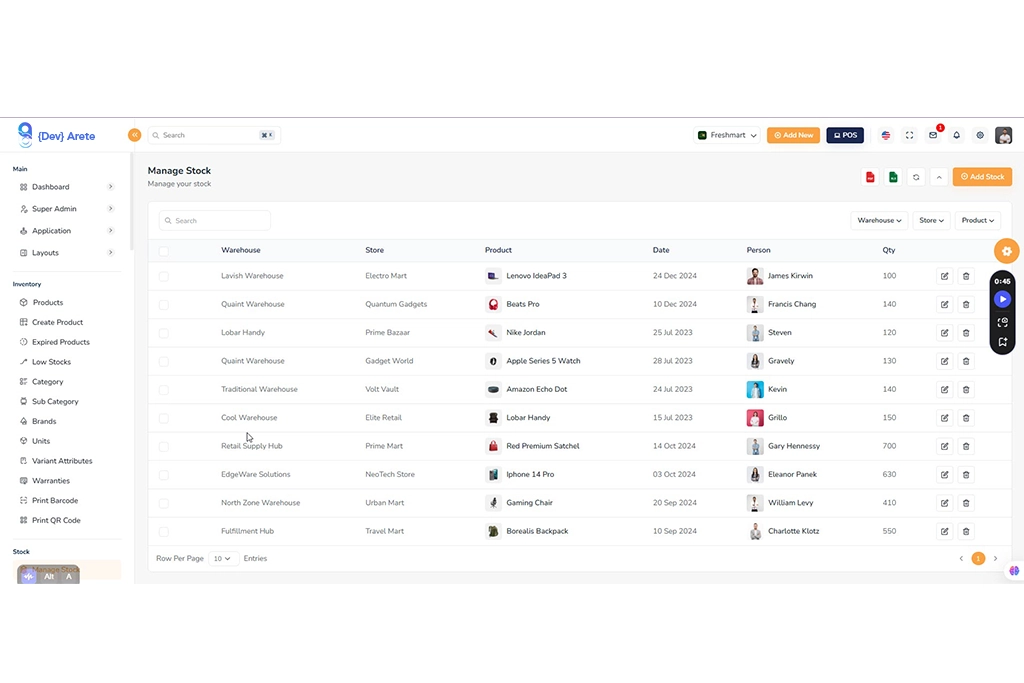Edit the Beats Pro stock entry
1024x683 pixels.
[x=944, y=304]
